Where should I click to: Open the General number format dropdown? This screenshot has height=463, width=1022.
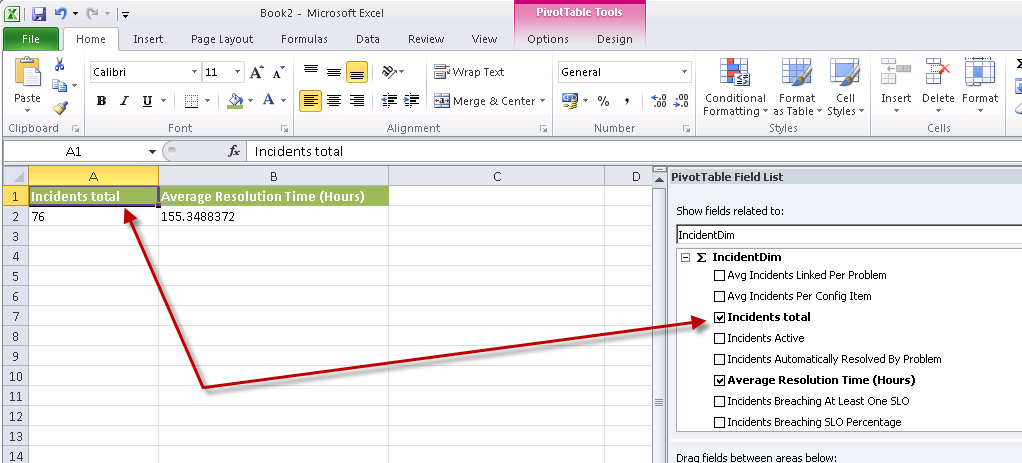tap(685, 72)
